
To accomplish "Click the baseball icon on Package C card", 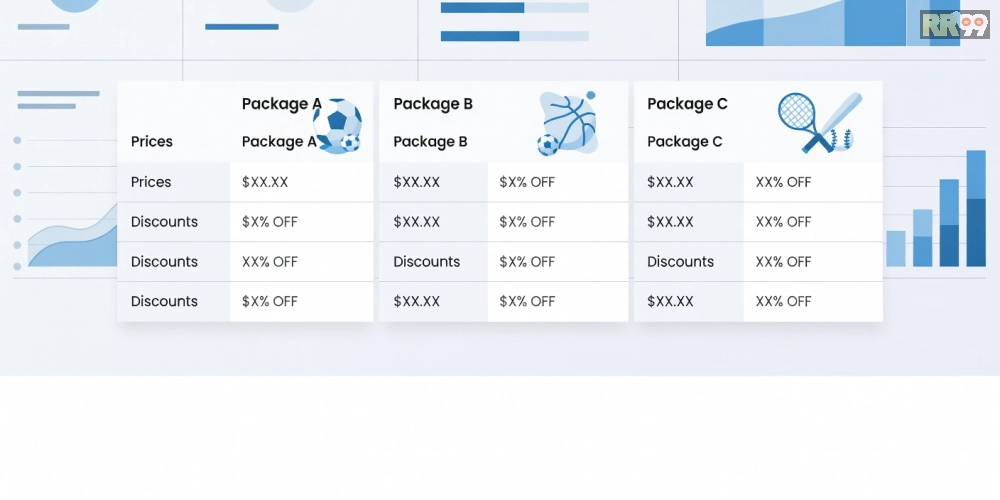I will pyautogui.click(x=841, y=138).
